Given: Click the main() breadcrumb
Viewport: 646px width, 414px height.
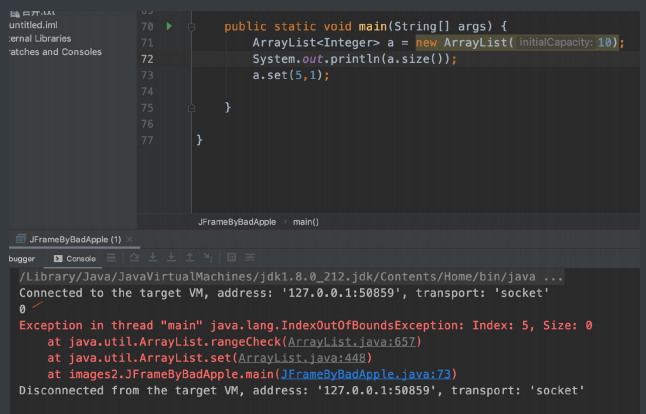Looking at the screenshot, I should coord(306,222).
